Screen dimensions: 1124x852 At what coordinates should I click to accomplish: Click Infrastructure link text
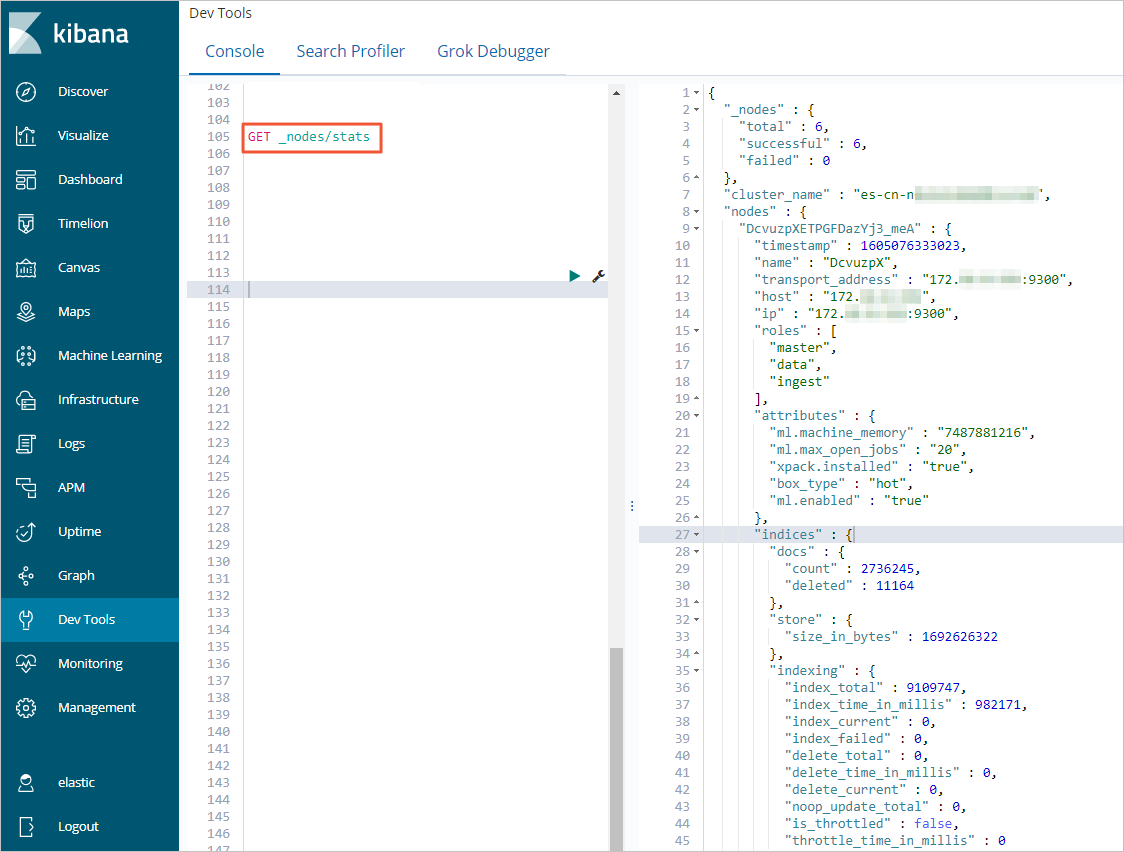pyautogui.click(x=98, y=400)
